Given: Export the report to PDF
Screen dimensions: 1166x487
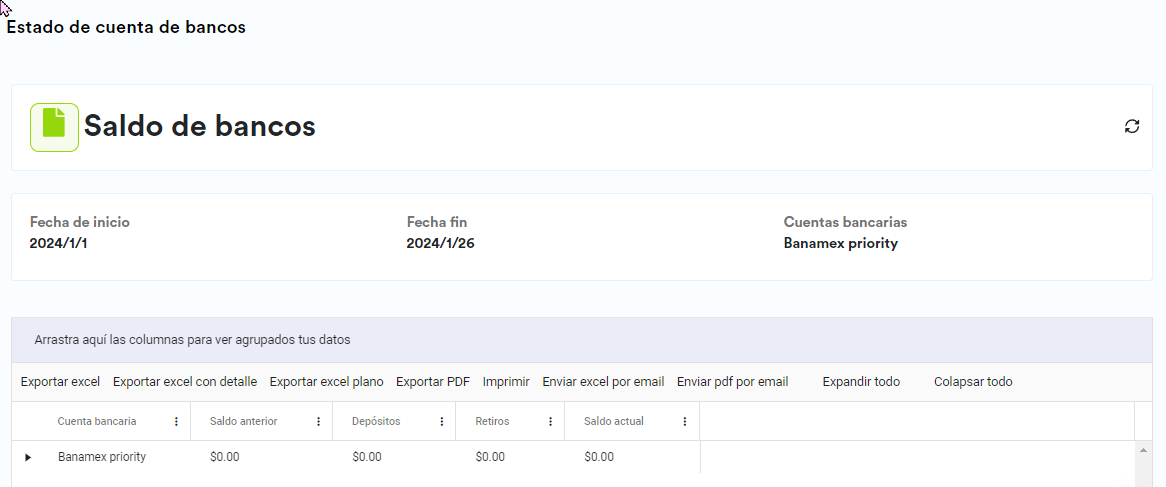Looking at the screenshot, I should tap(433, 382).
